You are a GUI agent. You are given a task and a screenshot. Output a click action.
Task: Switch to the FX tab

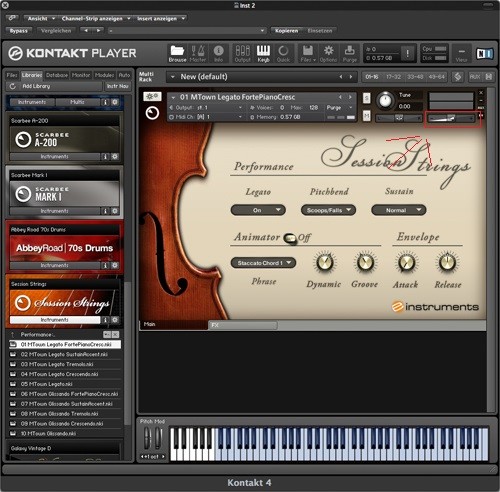(243, 325)
